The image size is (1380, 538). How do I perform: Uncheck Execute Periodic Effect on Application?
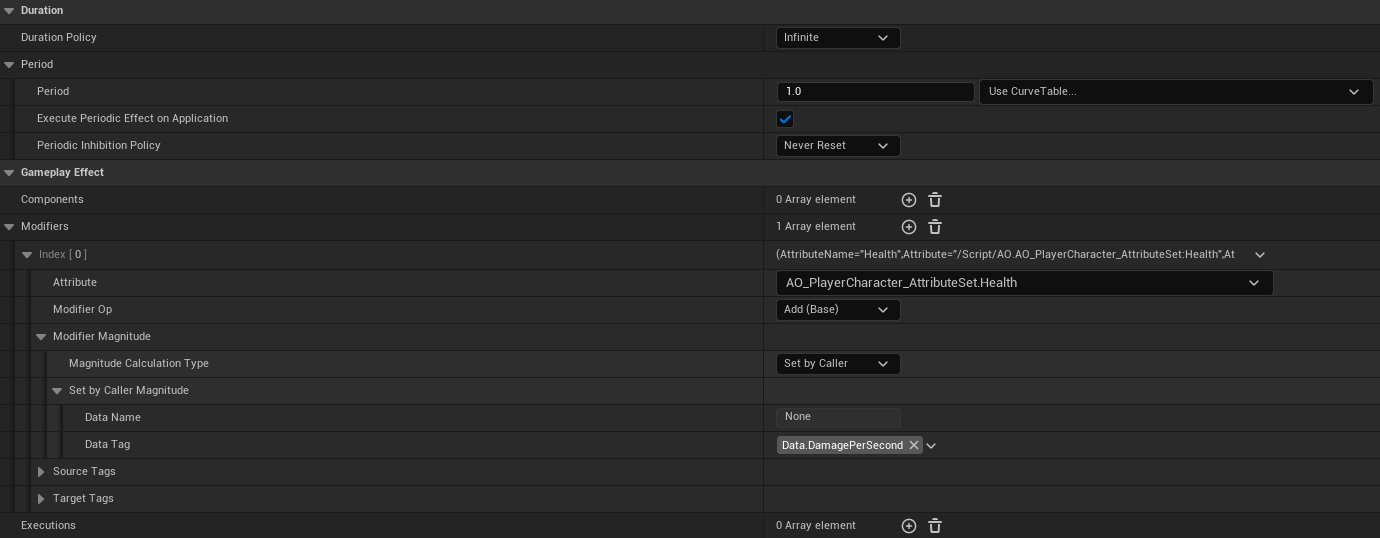pyautogui.click(x=785, y=119)
